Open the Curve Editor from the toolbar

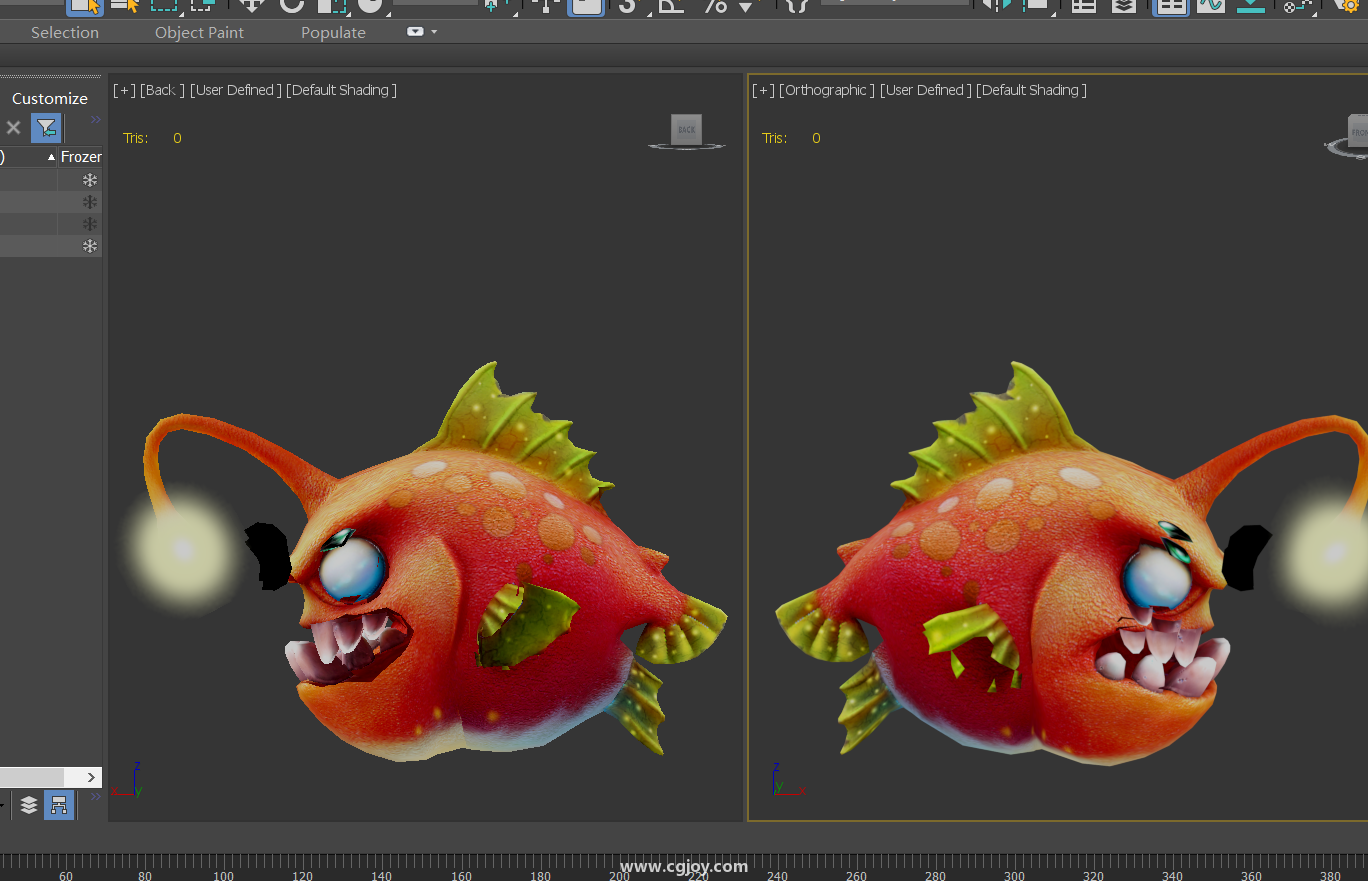coord(1211,5)
